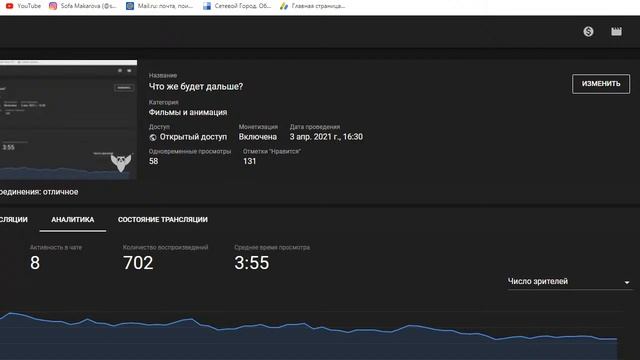
Task: Click playback count 702
Action: click(x=138, y=263)
